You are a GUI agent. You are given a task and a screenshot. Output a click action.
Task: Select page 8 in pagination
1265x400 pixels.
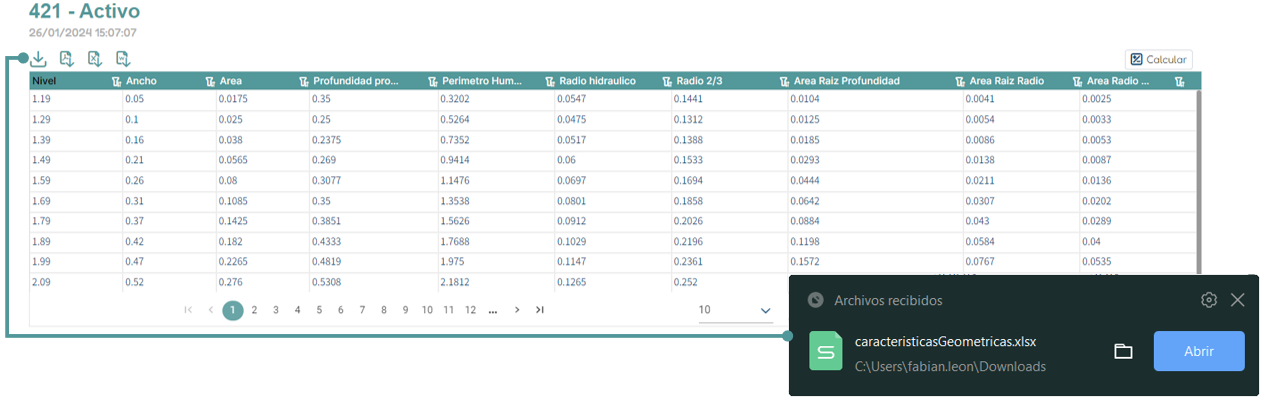click(x=384, y=310)
